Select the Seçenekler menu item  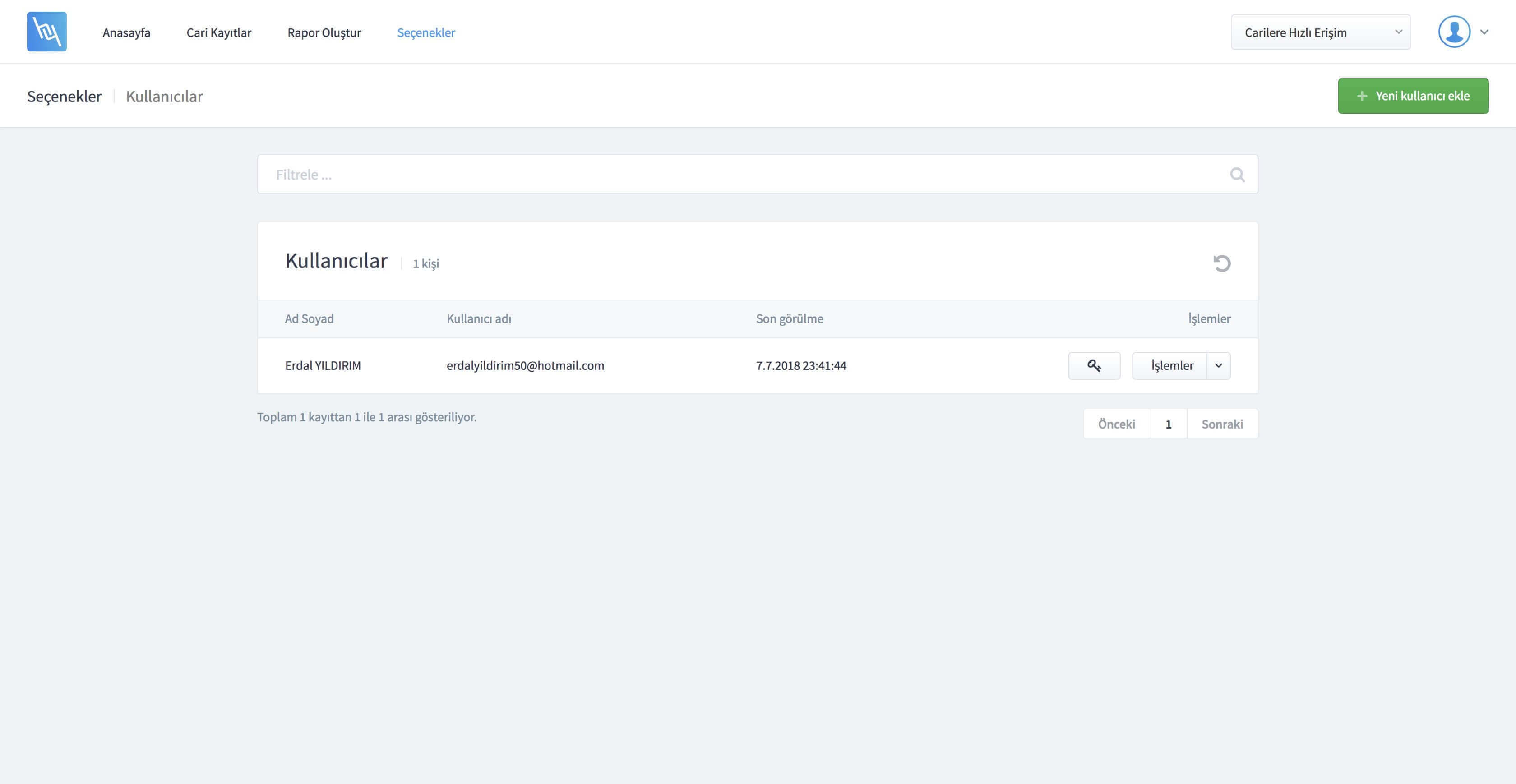[x=425, y=32]
